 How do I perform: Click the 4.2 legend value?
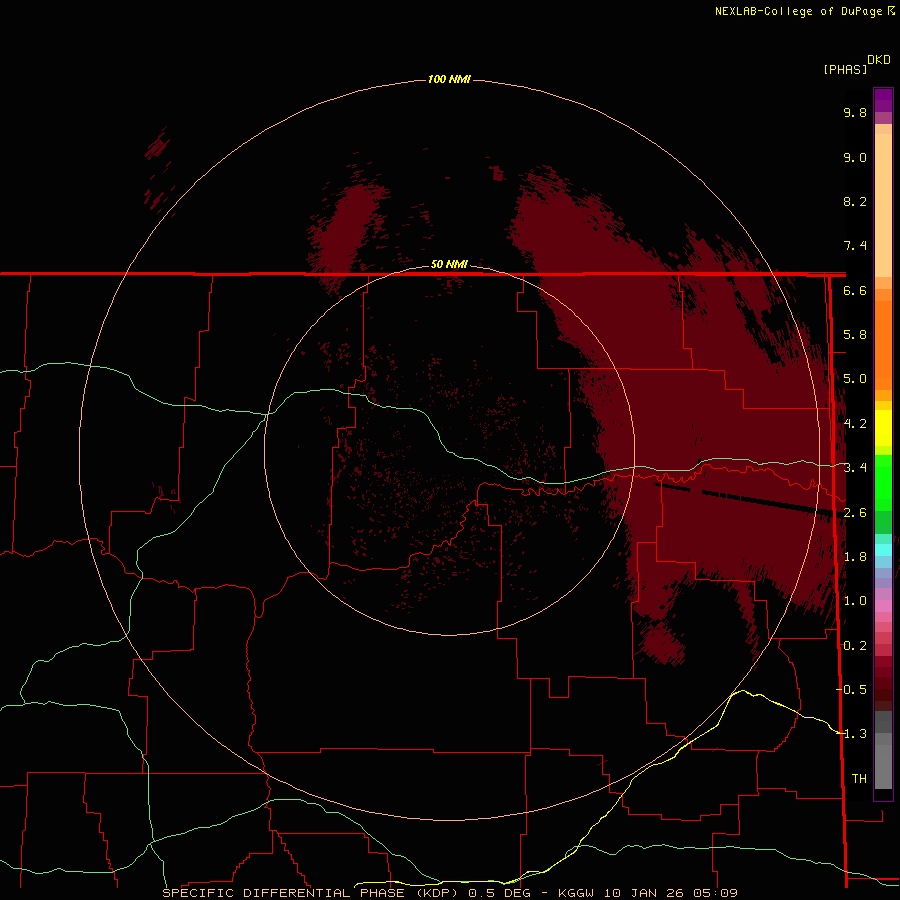coord(855,424)
